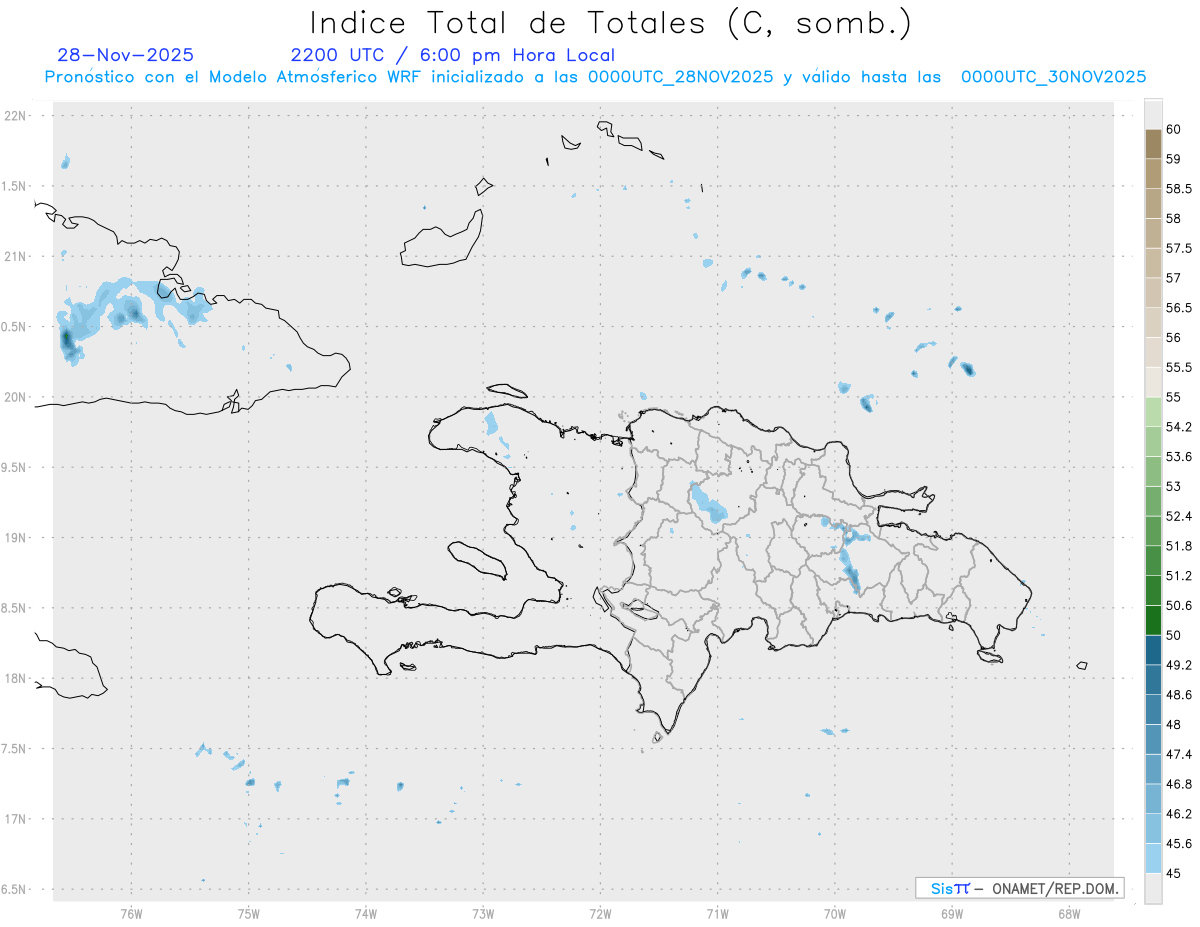Click the colorbar label '46.2'
Viewport: 1200px width, 927px height.
coord(1179,813)
